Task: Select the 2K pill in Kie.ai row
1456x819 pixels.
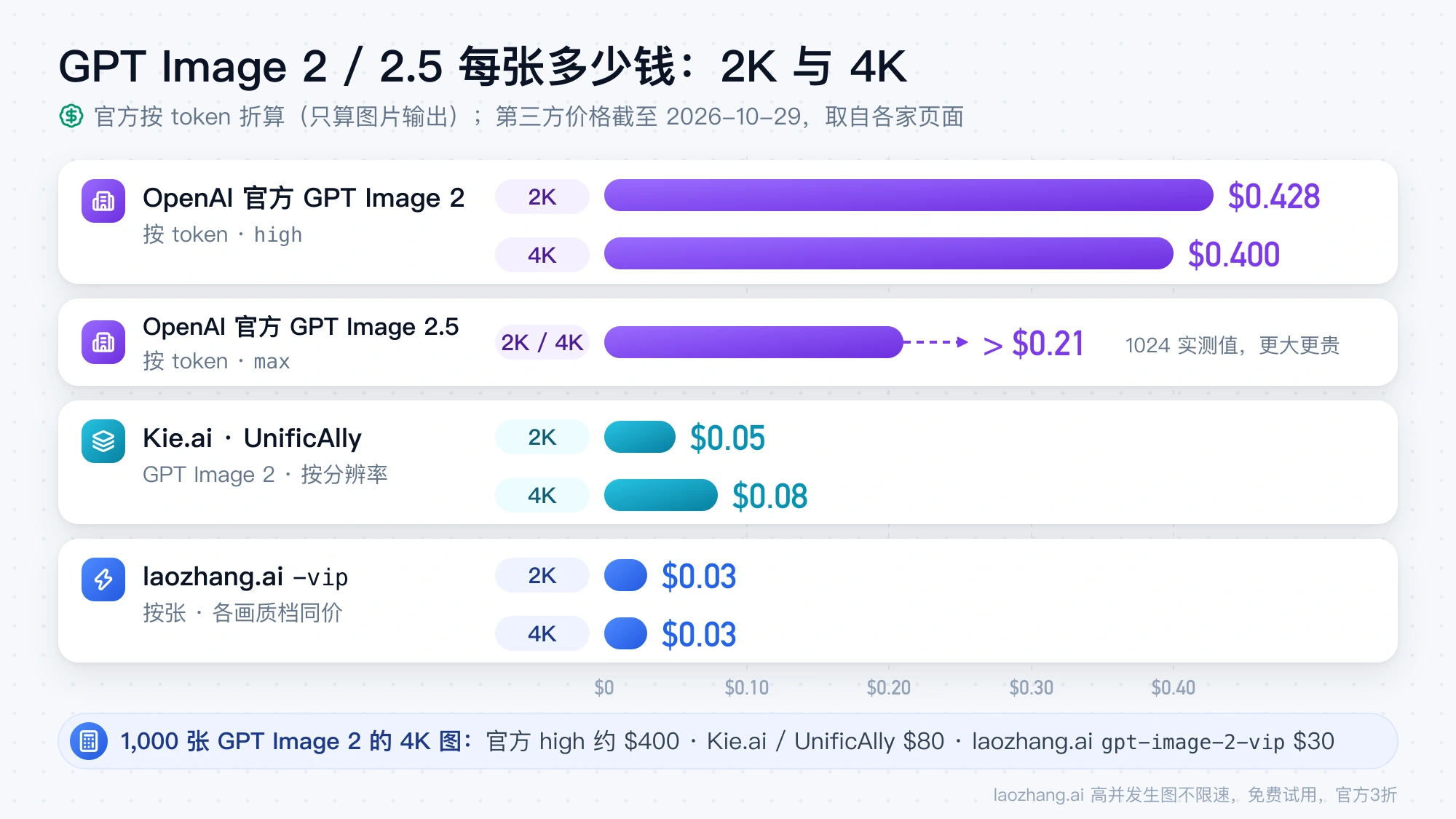Action: (x=542, y=437)
